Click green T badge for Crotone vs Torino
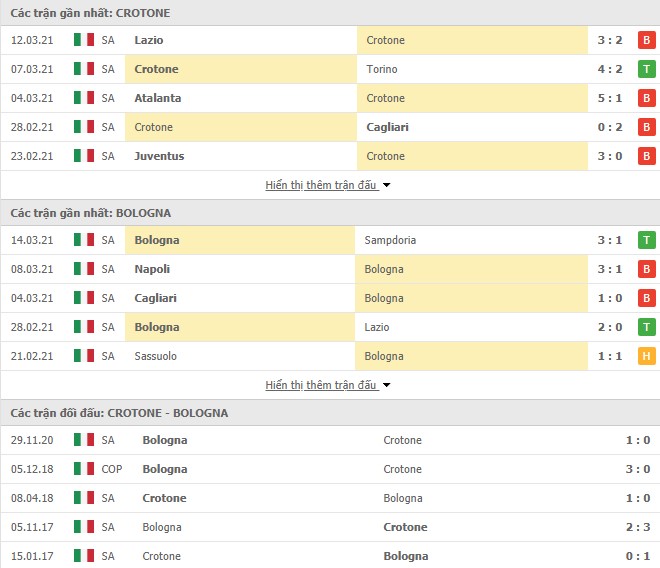This screenshot has height=568, width=660. tap(647, 69)
